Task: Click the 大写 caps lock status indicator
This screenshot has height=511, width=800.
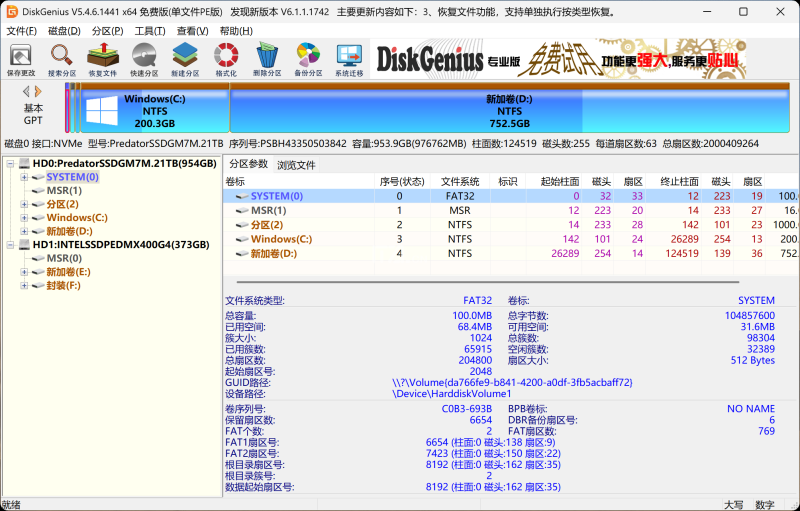Action: (734, 505)
